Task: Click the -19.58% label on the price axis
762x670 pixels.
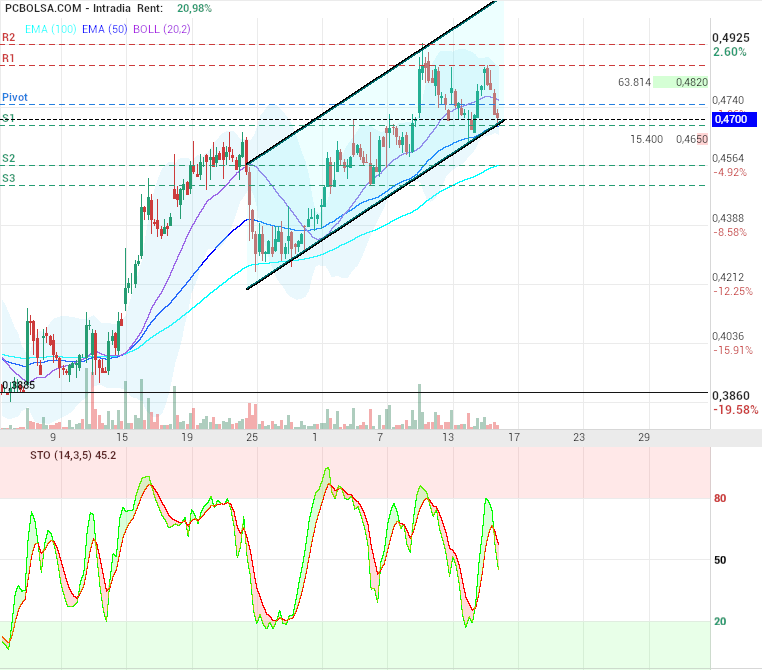Action: coord(735,410)
